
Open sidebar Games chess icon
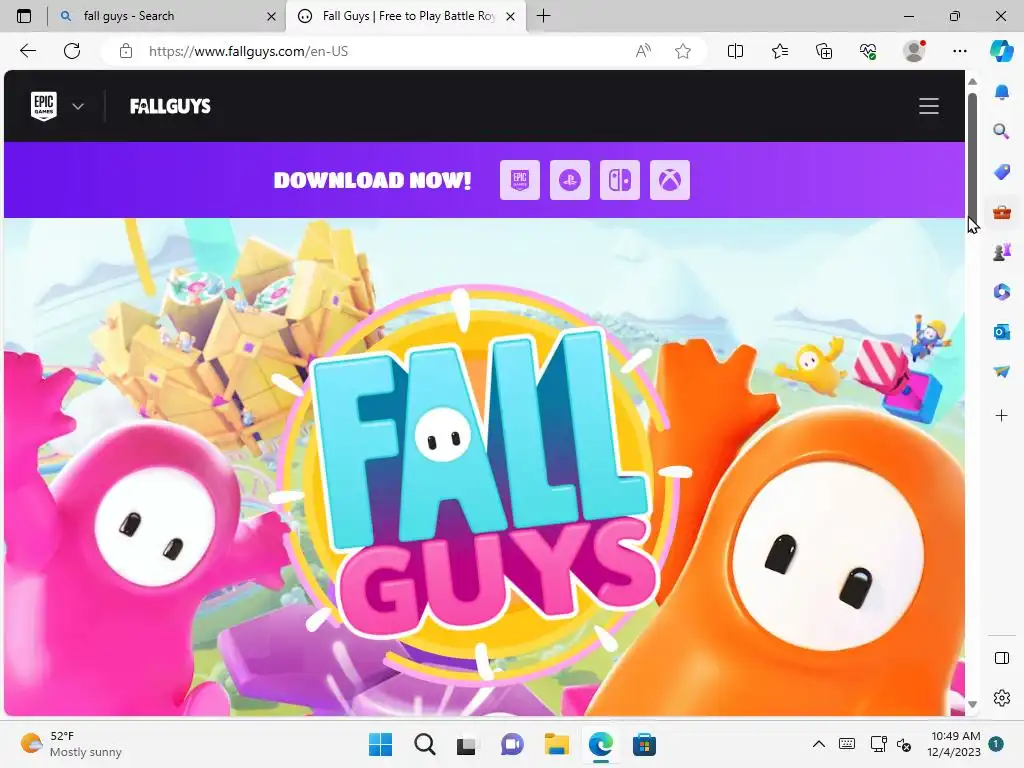pos(1002,251)
